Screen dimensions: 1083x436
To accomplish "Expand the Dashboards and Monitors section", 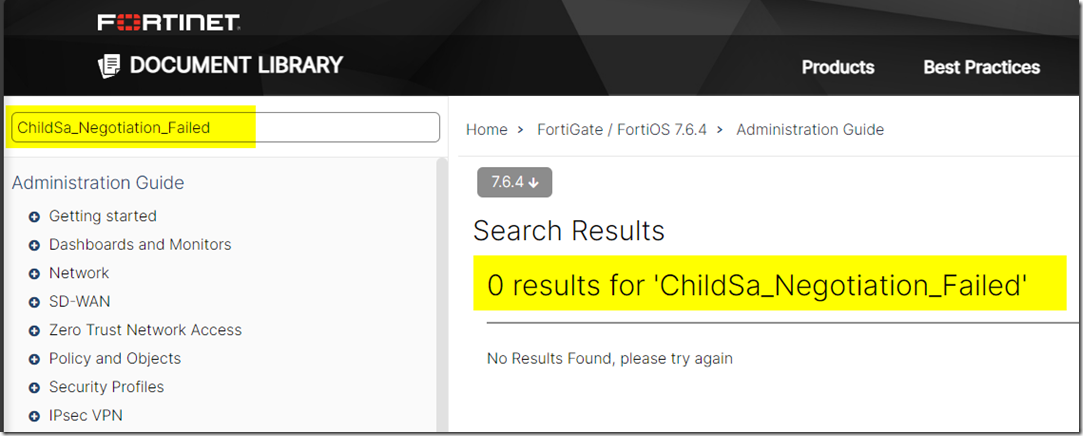I will [x=34, y=245].
